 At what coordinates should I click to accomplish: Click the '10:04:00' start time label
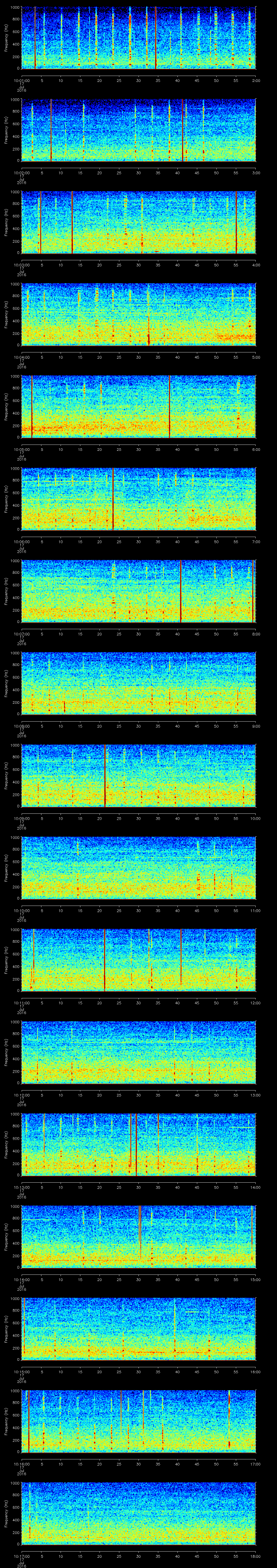click(x=21, y=357)
